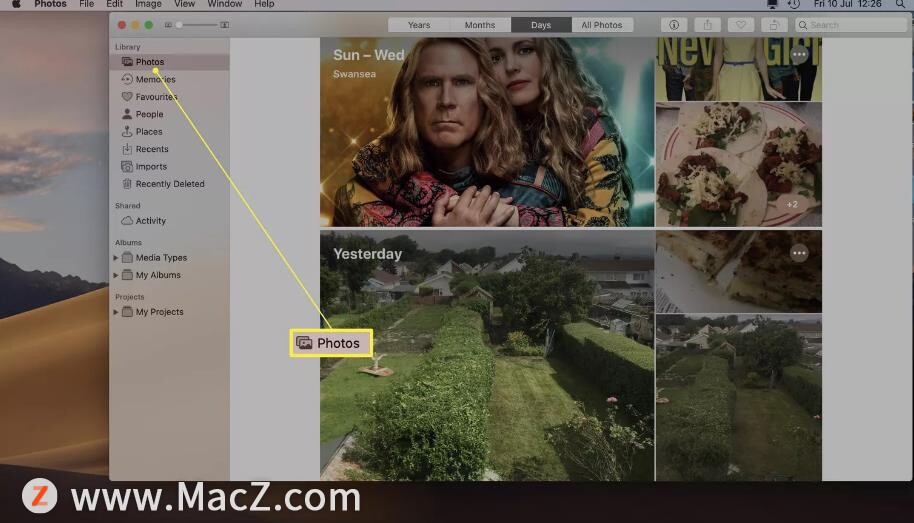The image size is (914, 523).
Task: Open the View menu
Action: (184, 4)
